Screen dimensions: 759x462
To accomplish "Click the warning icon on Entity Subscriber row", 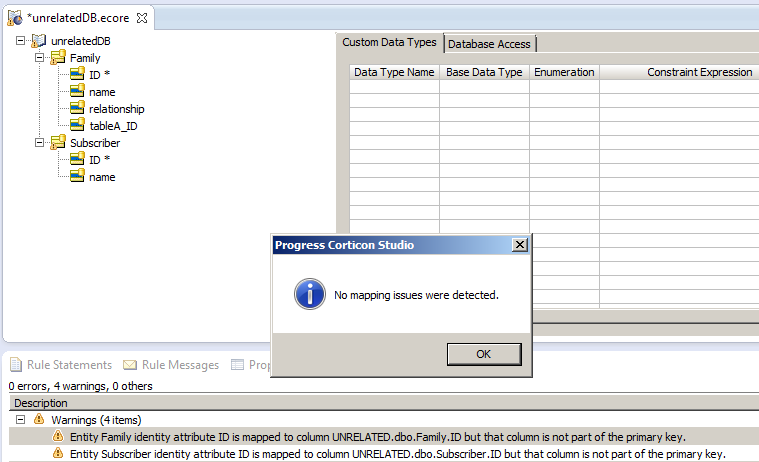I will tap(58, 453).
